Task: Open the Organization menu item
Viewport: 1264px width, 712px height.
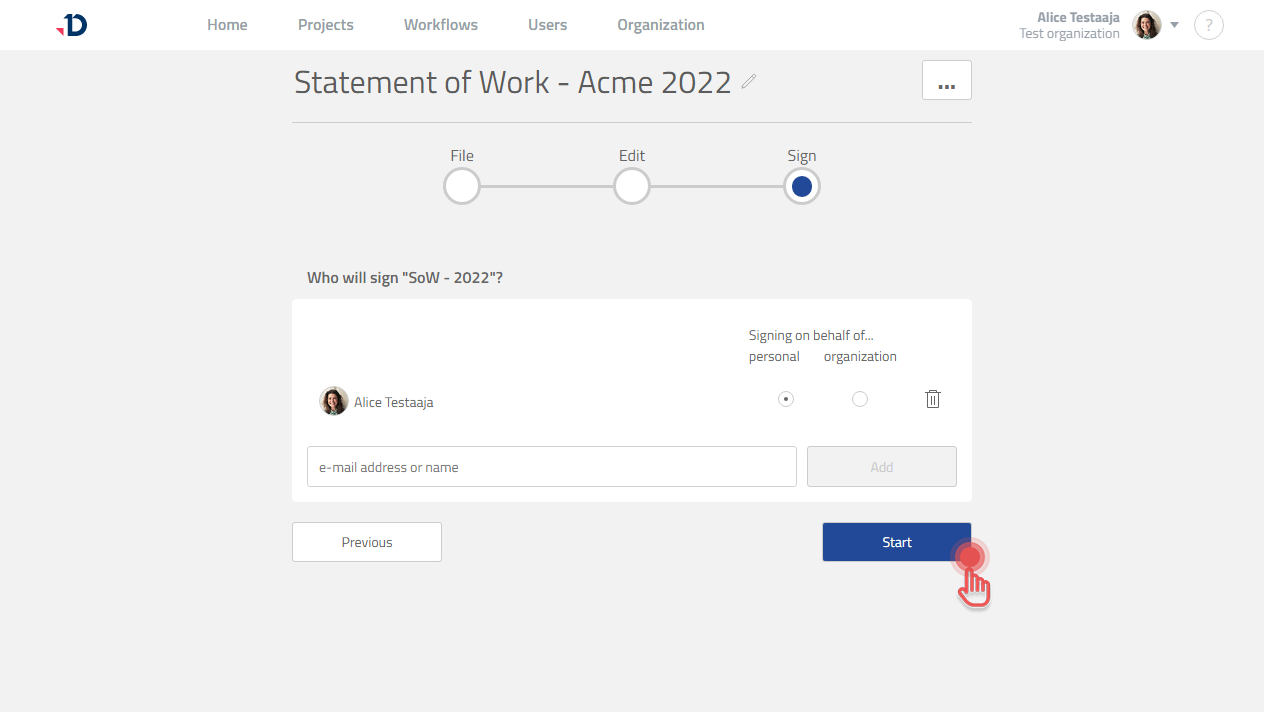Action: [x=660, y=24]
